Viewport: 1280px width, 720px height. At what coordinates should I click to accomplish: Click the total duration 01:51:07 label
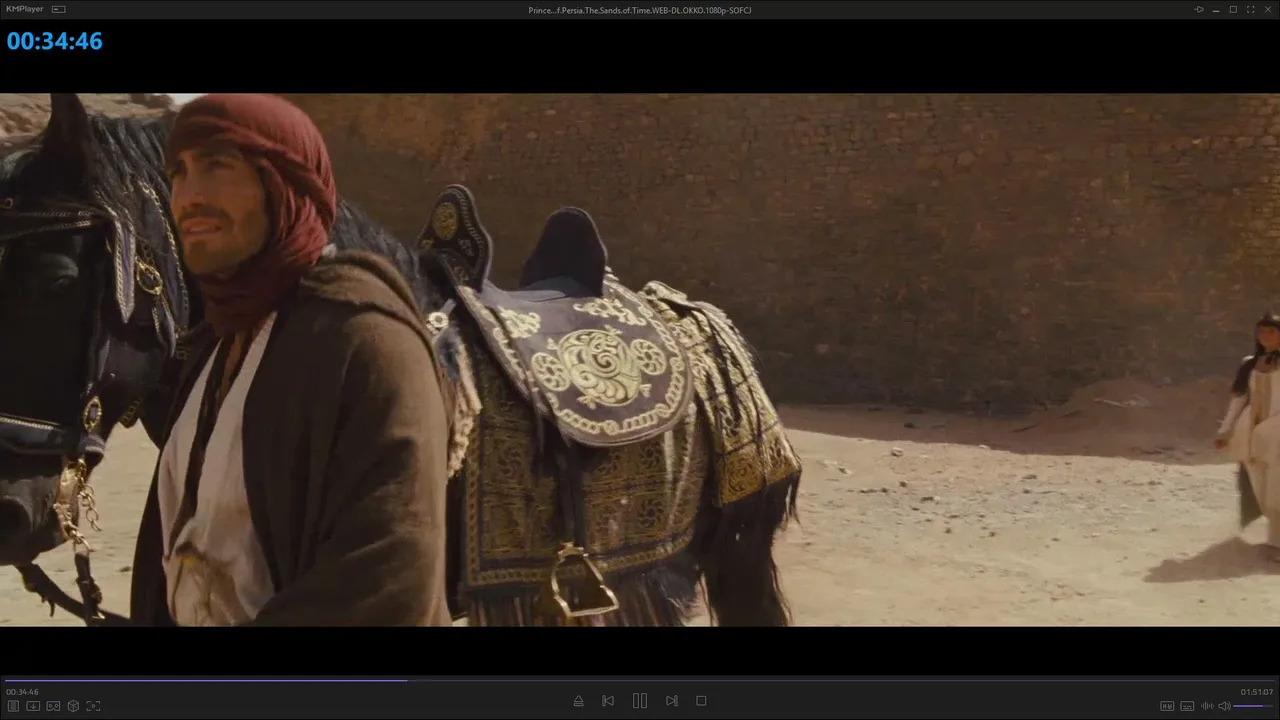click(1257, 692)
